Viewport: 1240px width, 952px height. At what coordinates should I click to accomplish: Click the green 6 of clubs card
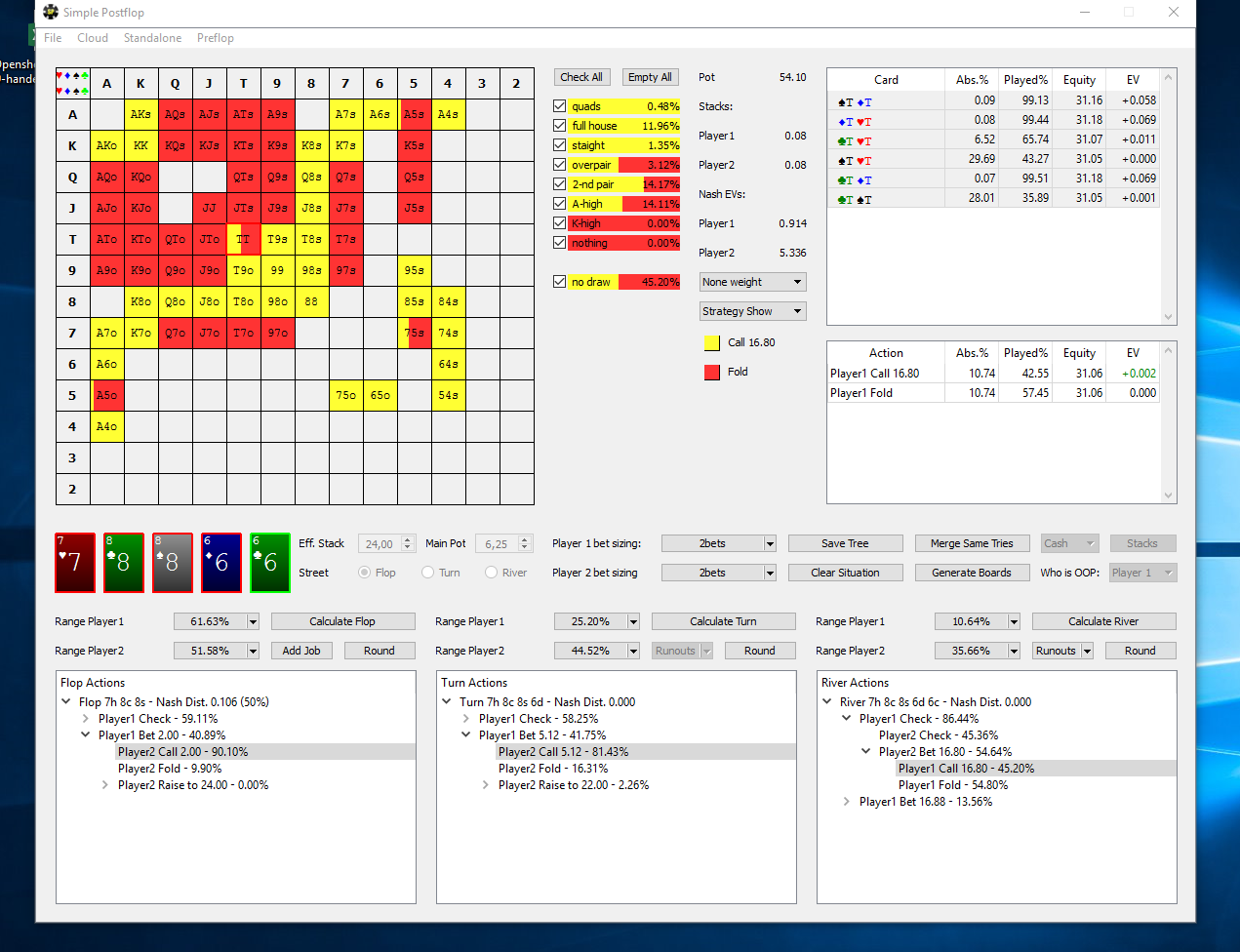[x=270, y=563]
